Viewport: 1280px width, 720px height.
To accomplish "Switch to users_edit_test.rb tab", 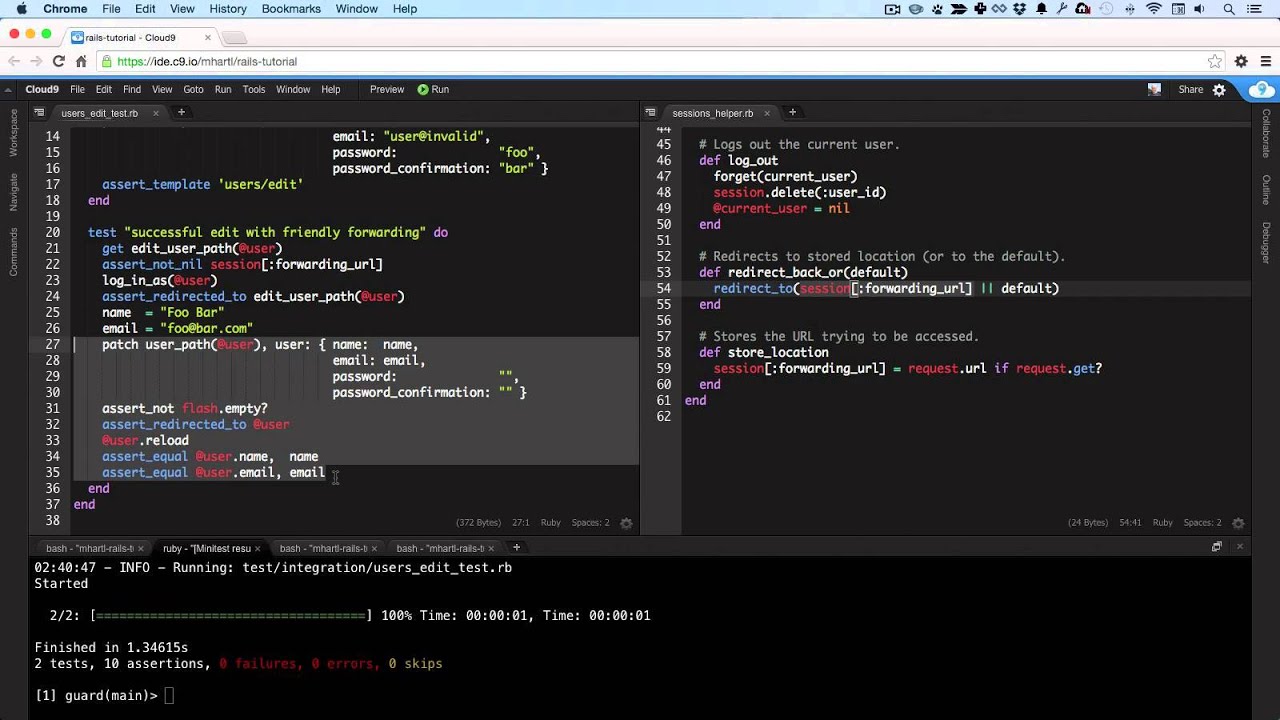I will 99,113.
